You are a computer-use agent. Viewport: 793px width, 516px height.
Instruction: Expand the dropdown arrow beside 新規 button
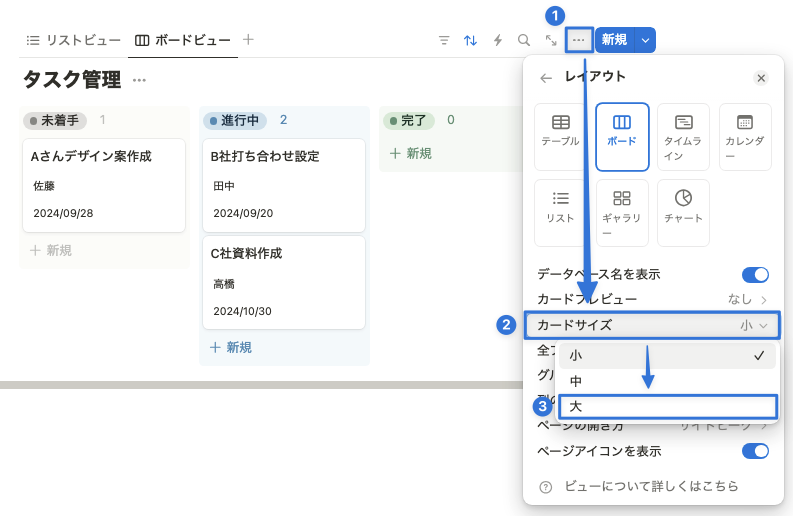645,40
